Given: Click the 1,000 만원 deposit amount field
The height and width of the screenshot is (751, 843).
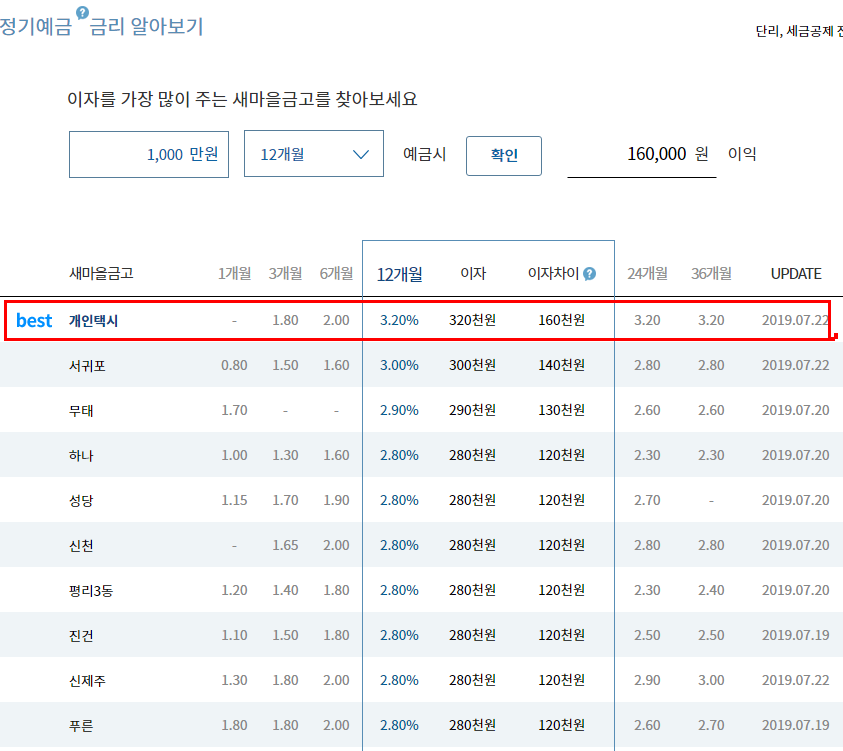Looking at the screenshot, I should click(x=149, y=154).
